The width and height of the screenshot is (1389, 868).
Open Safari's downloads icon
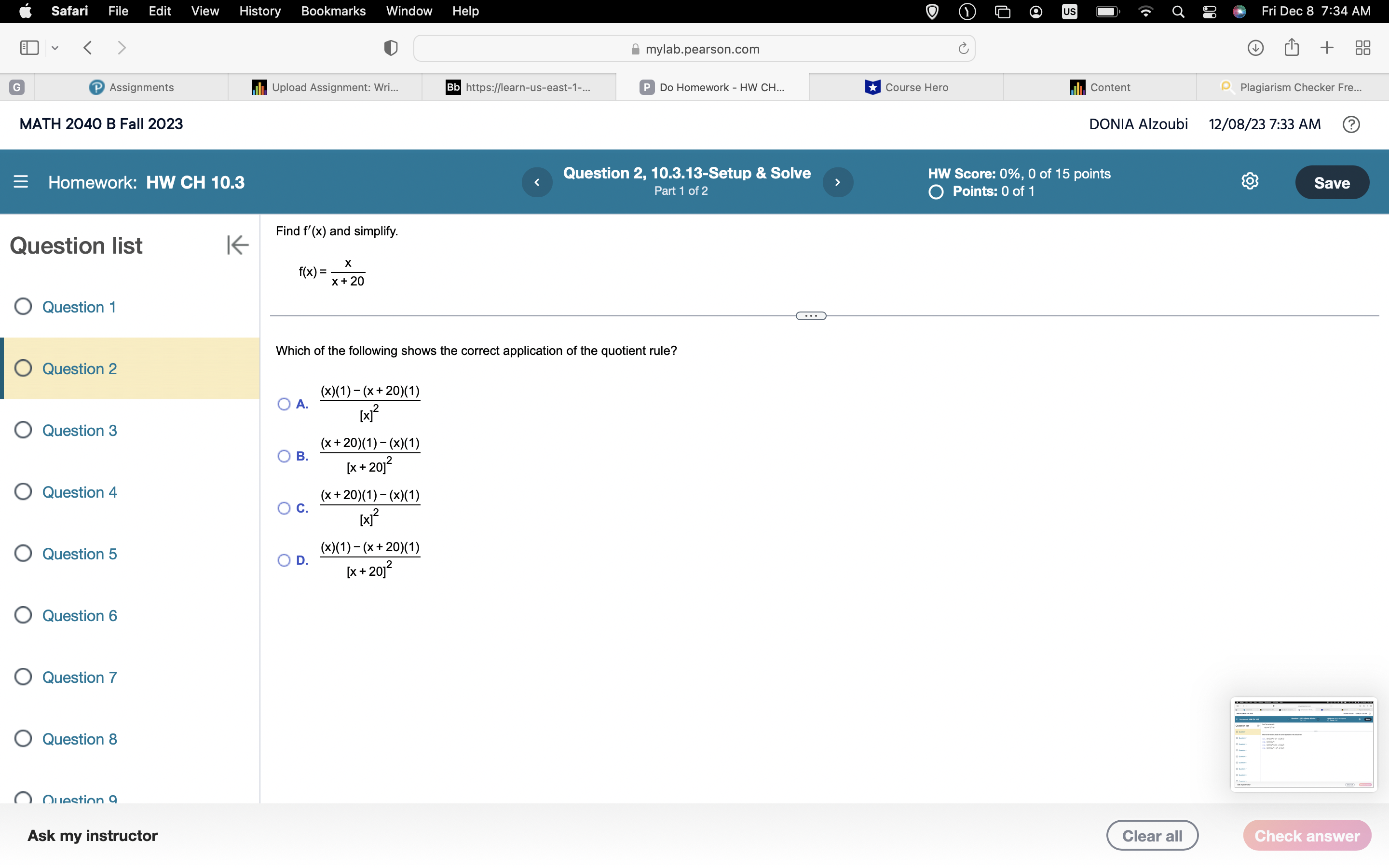[x=1255, y=48]
